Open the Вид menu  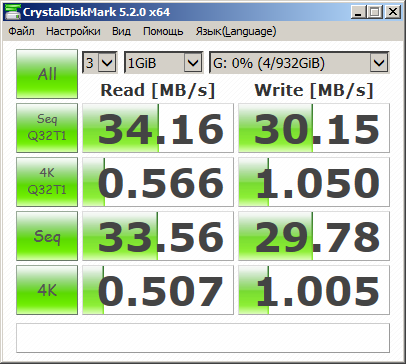121,31
